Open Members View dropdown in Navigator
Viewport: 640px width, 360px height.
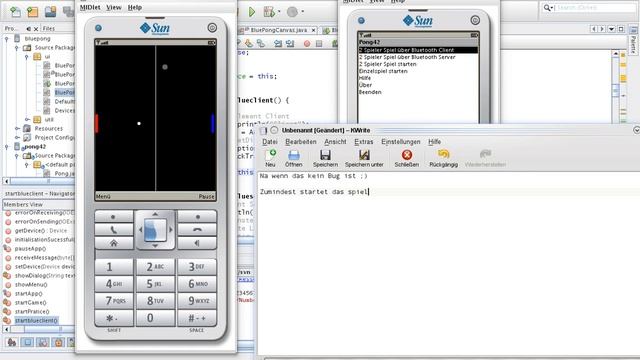39,204
